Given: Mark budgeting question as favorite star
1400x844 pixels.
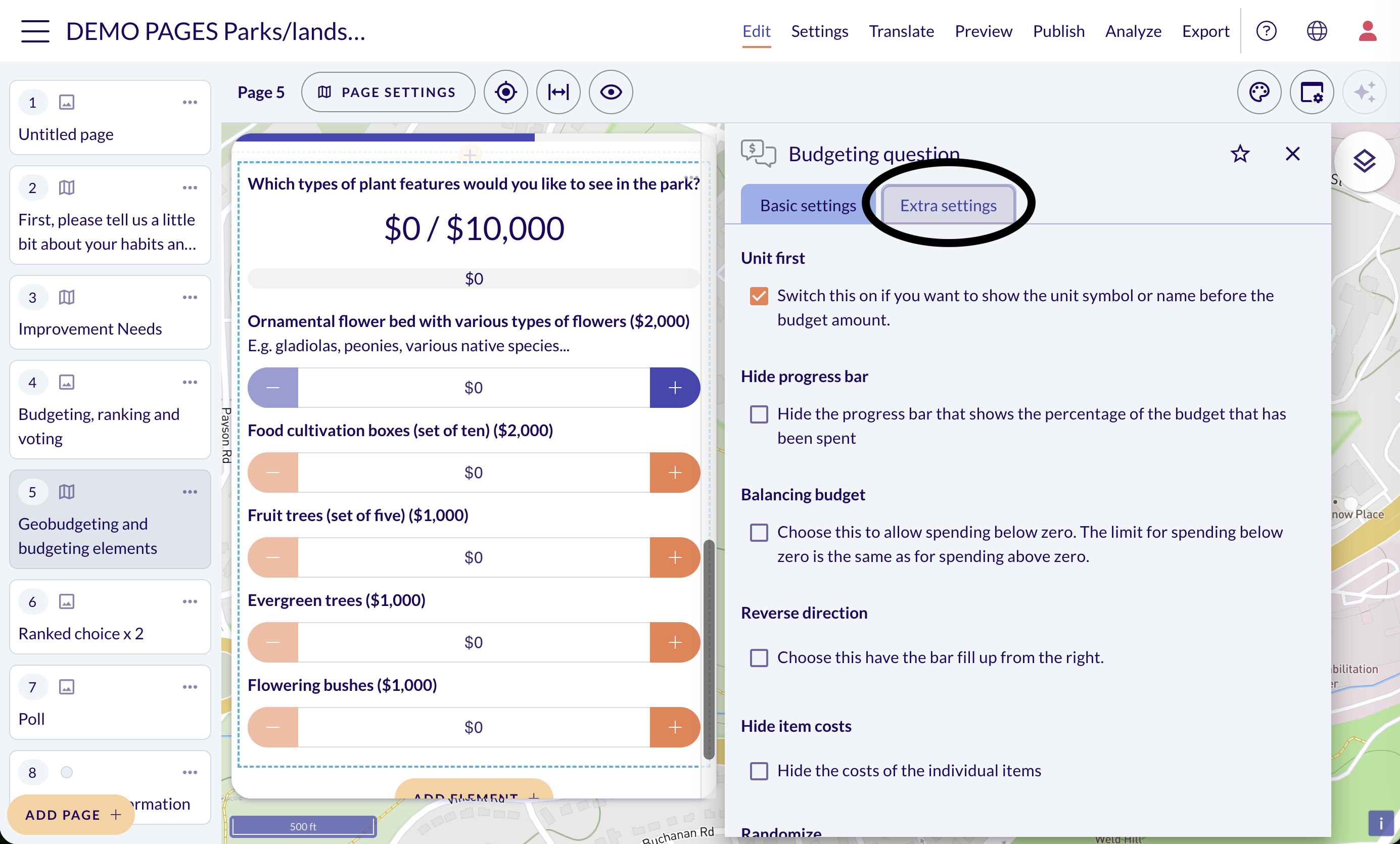Looking at the screenshot, I should click(x=1240, y=153).
